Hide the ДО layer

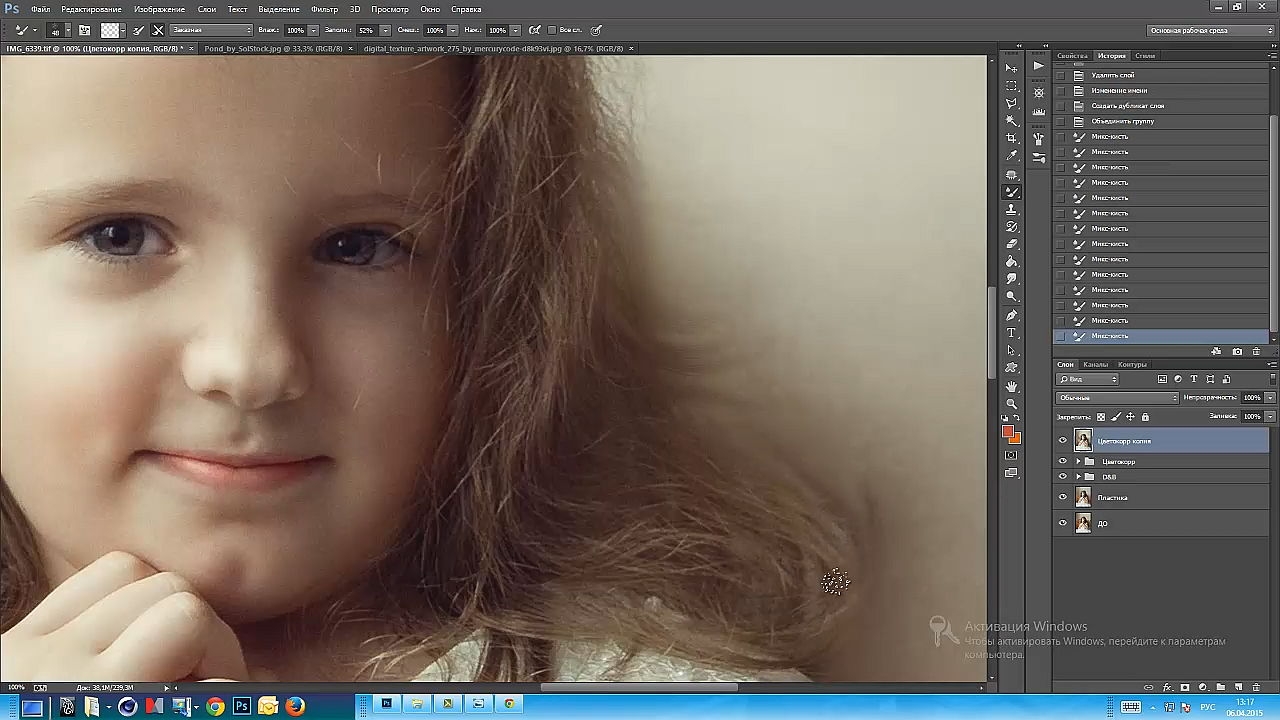coord(1063,523)
